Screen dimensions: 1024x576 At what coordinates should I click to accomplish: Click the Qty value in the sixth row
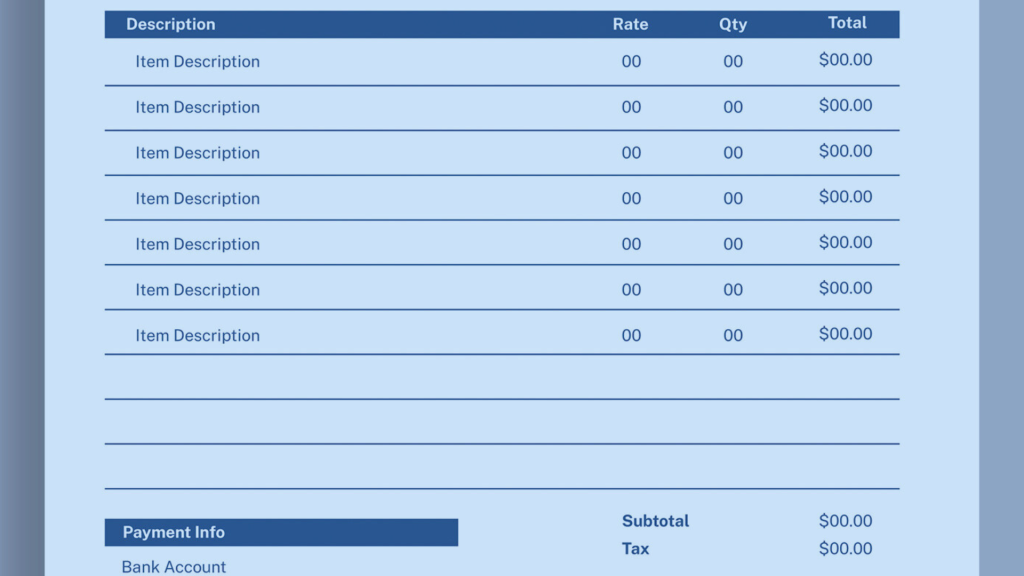pyautogui.click(x=733, y=290)
